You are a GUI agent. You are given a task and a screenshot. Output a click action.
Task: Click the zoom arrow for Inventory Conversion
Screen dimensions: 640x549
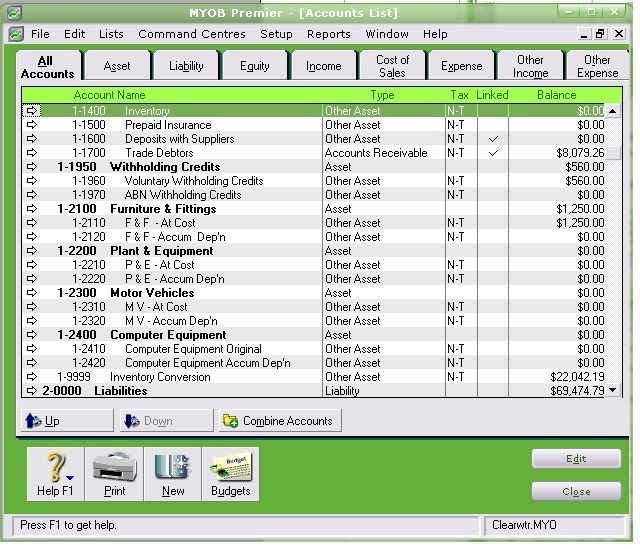tap(31, 376)
